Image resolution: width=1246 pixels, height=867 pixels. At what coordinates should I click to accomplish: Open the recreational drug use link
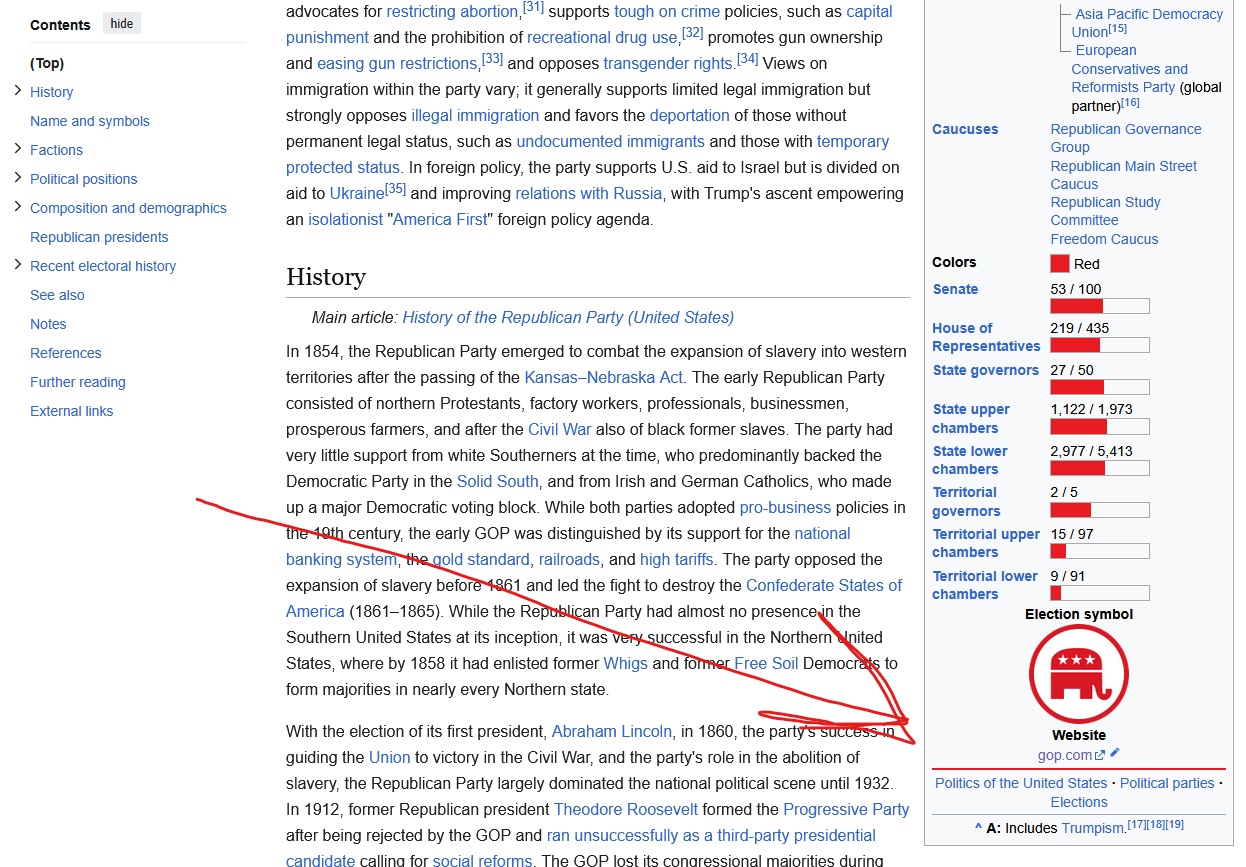tap(602, 37)
